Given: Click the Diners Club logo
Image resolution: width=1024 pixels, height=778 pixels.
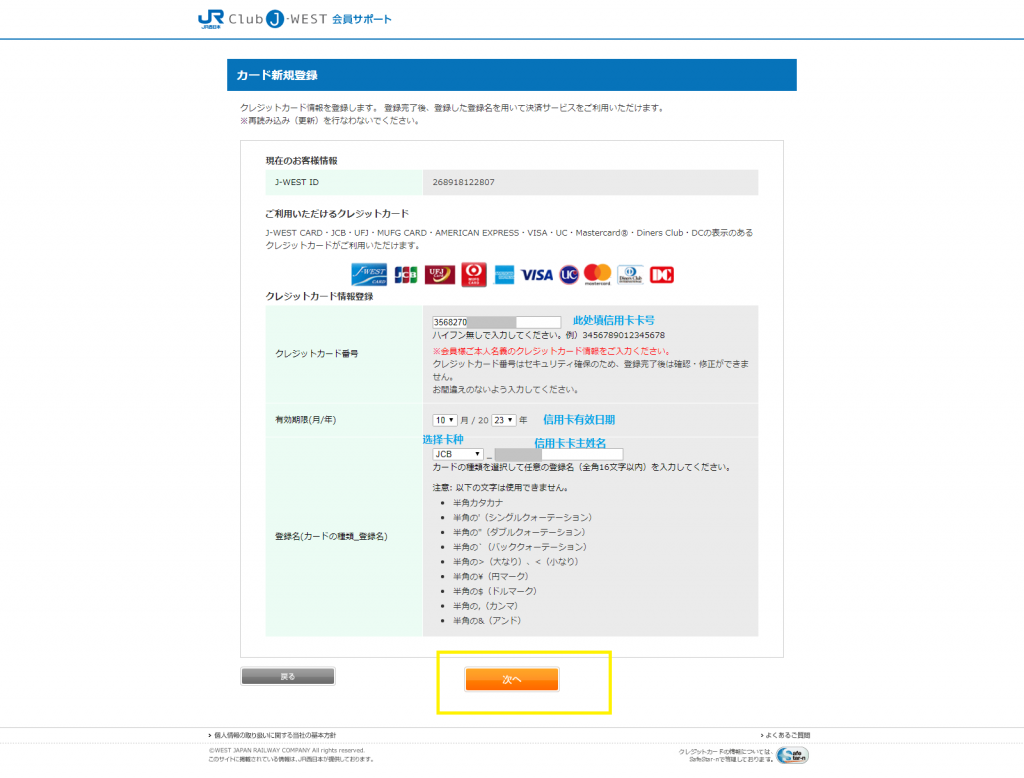Looking at the screenshot, I should tap(630, 273).
